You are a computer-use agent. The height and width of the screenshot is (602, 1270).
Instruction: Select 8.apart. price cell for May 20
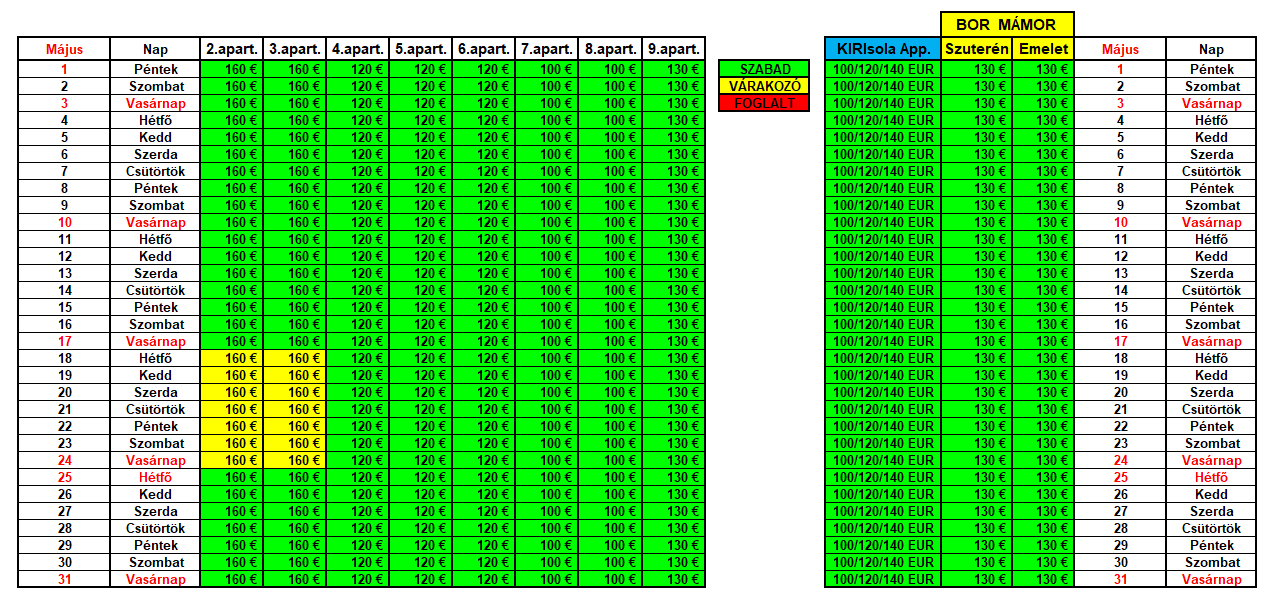[x=610, y=392]
